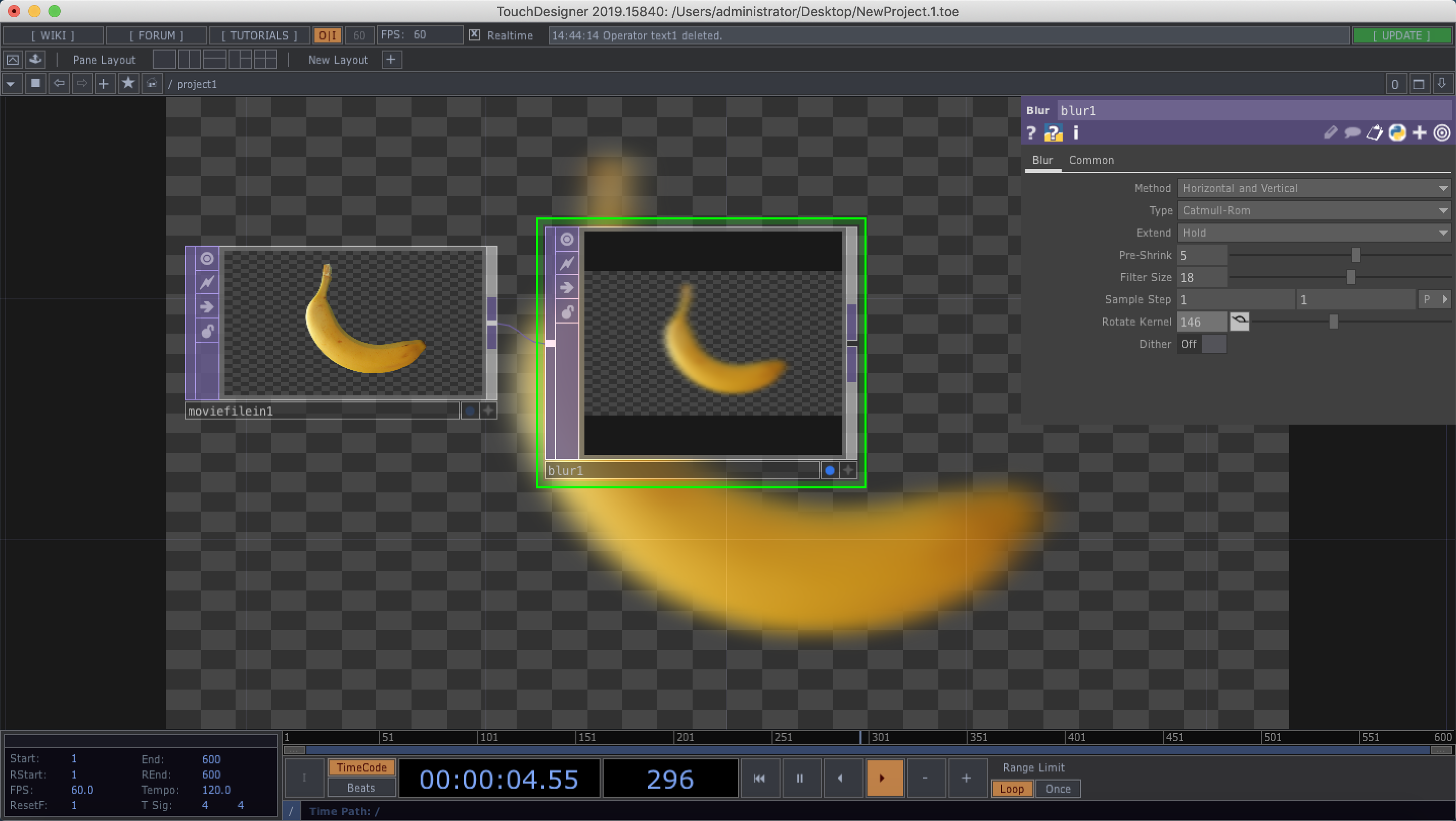Screen dimensions: 1456x821
Task: Toggle the Dither Off switch
Action: click(x=1202, y=344)
